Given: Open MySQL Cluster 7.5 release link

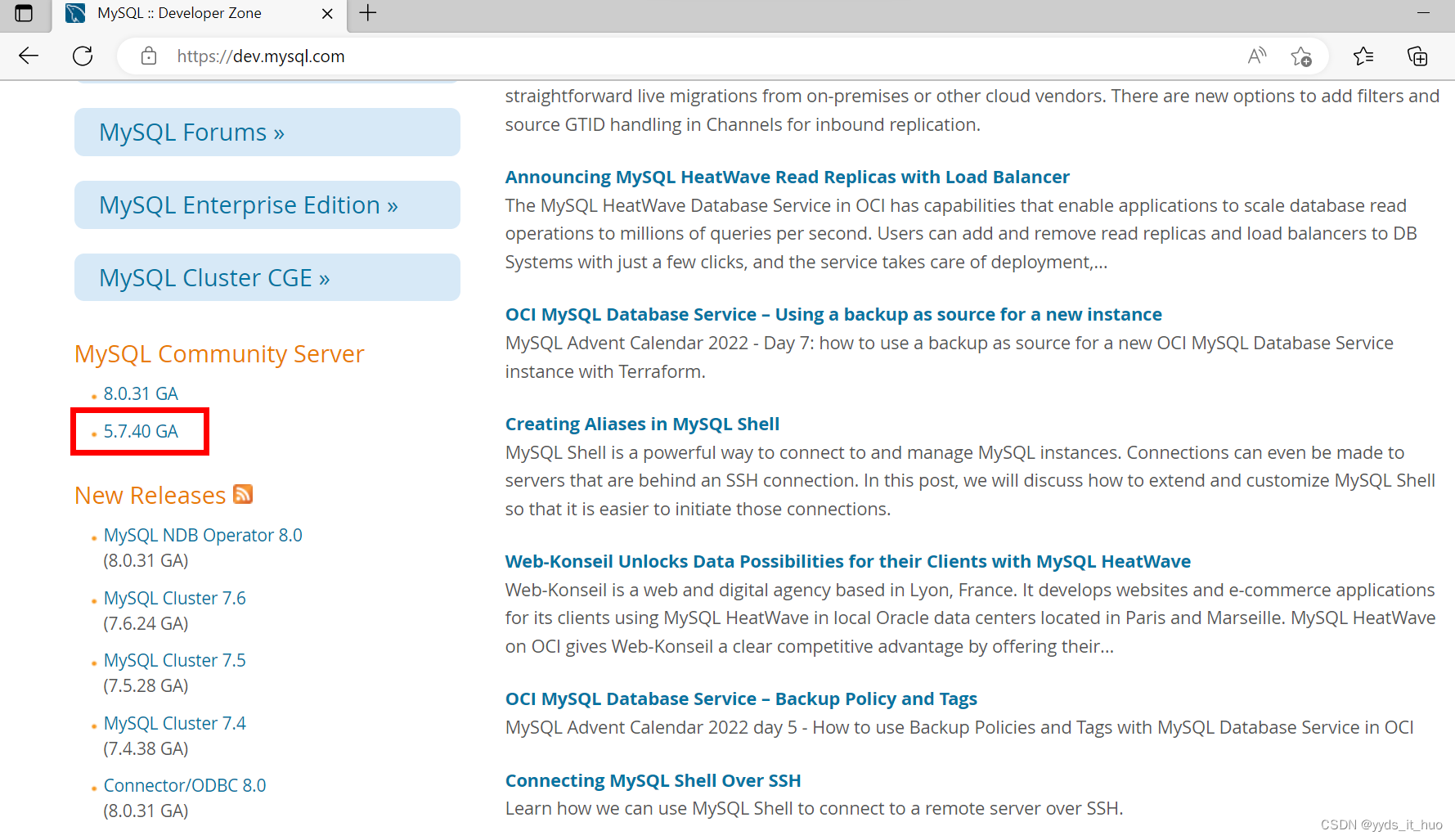Looking at the screenshot, I should [x=174, y=660].
